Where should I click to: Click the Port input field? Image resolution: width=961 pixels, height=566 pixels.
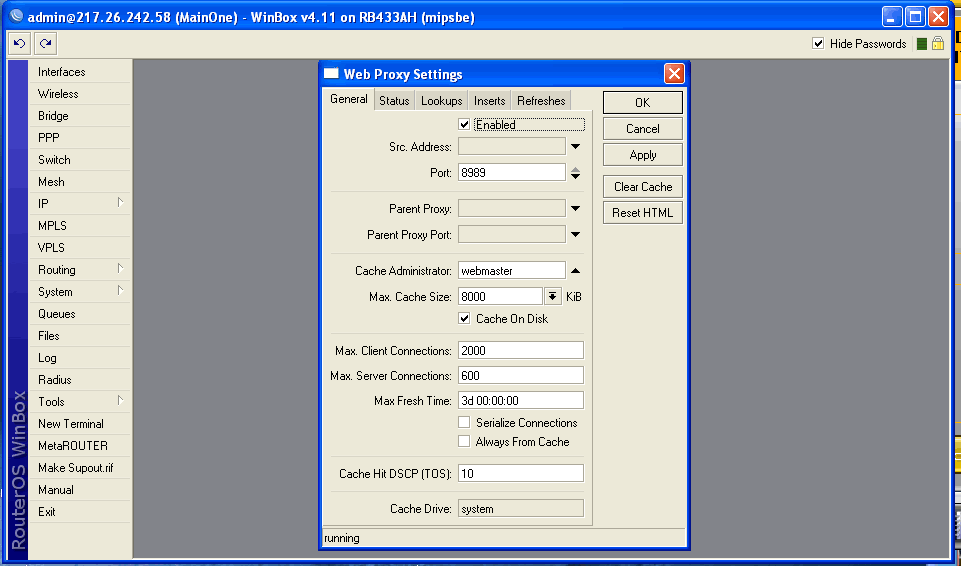pos(512,173)
